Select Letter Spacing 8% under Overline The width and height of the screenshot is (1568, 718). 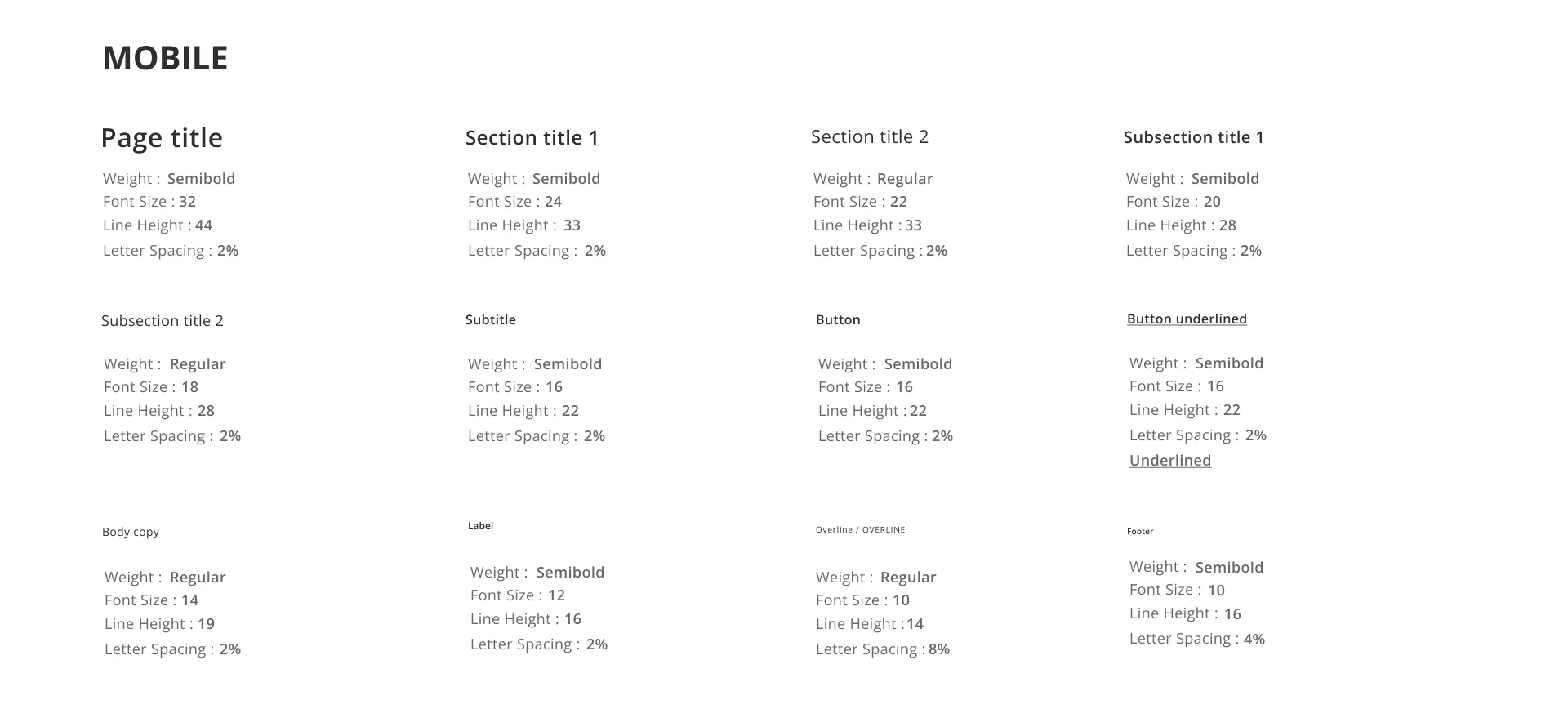point(883,649)
